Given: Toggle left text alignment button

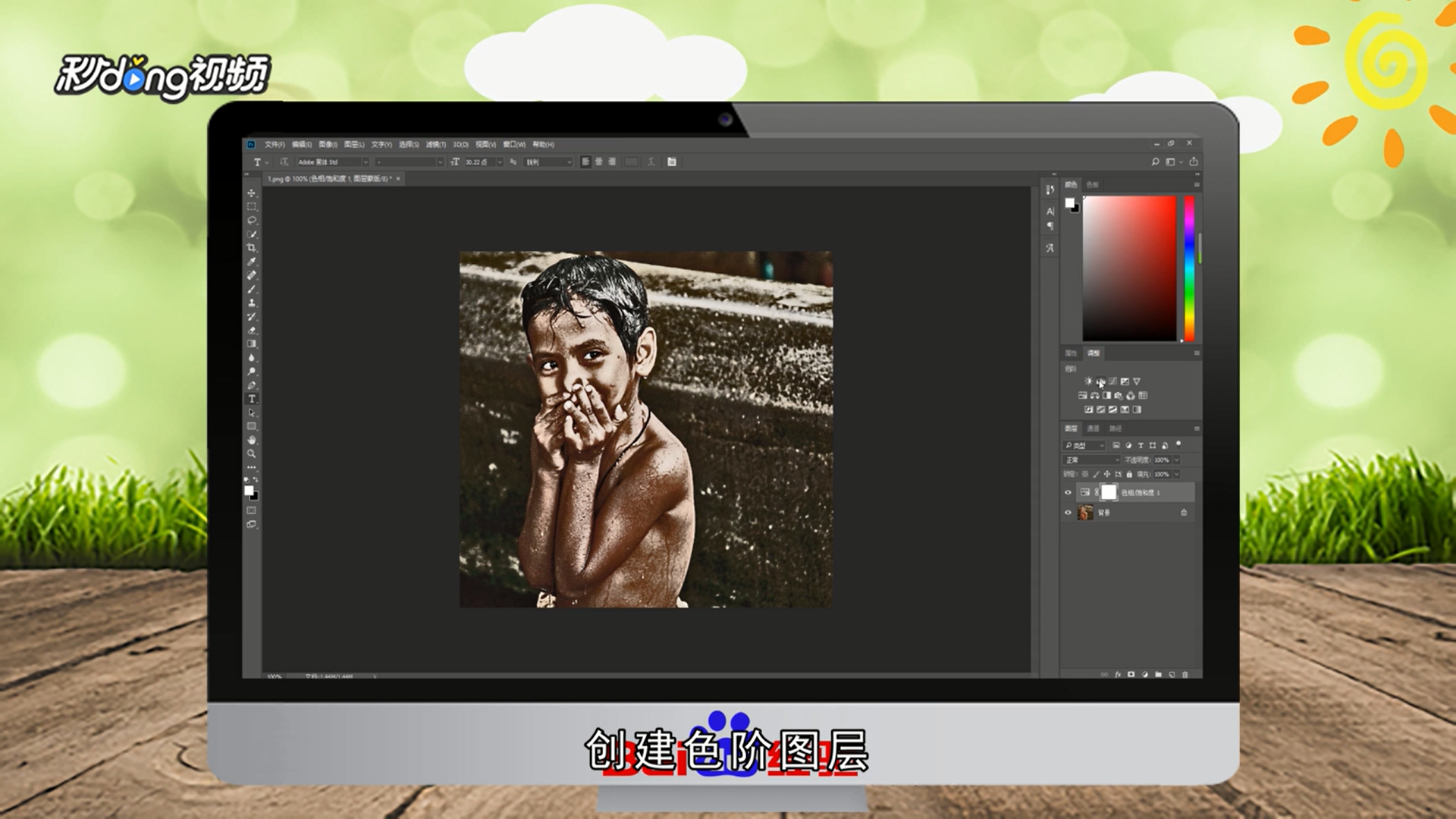Looking at the screenshot, I should point(585,162).
